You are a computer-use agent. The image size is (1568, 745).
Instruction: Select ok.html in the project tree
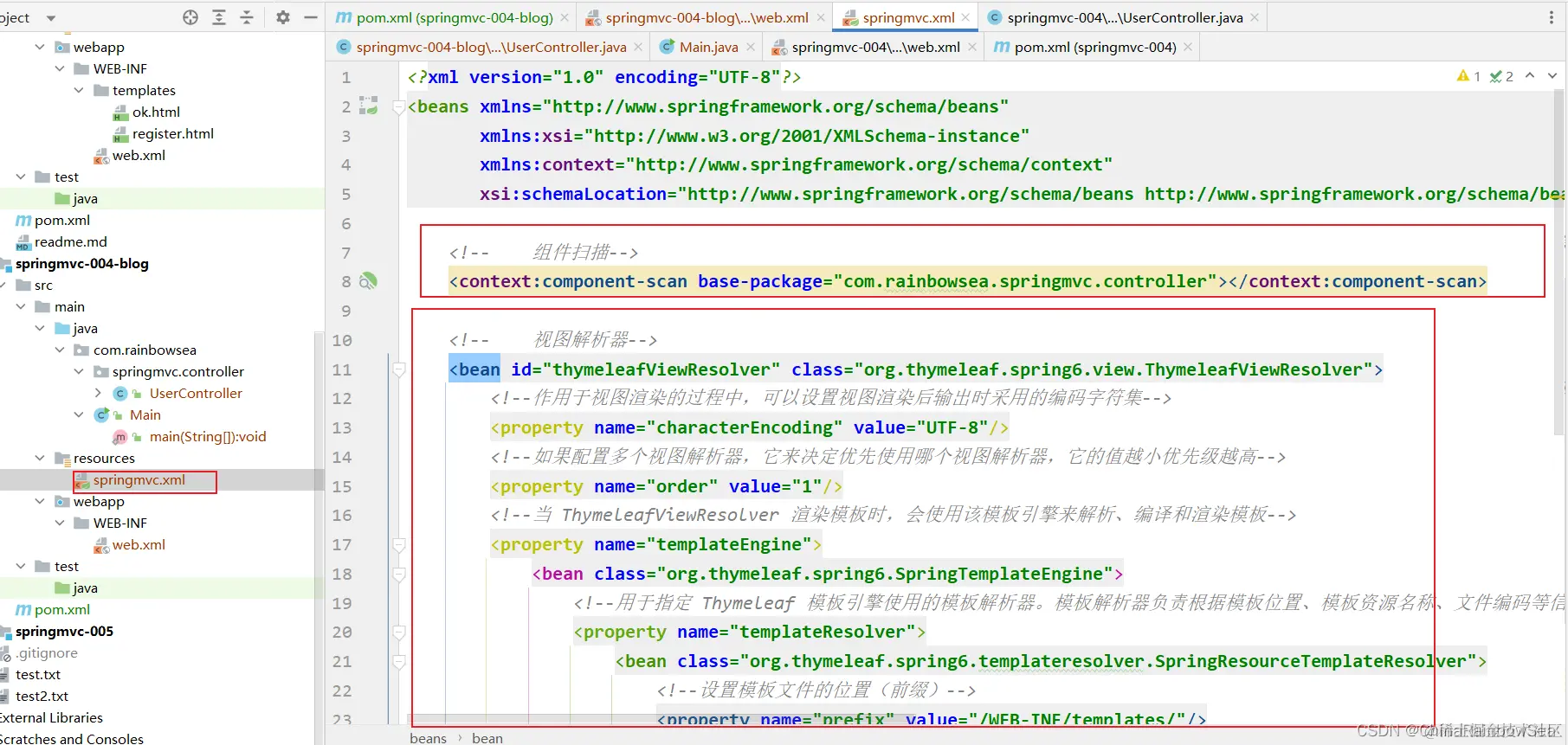click(156, 112)
